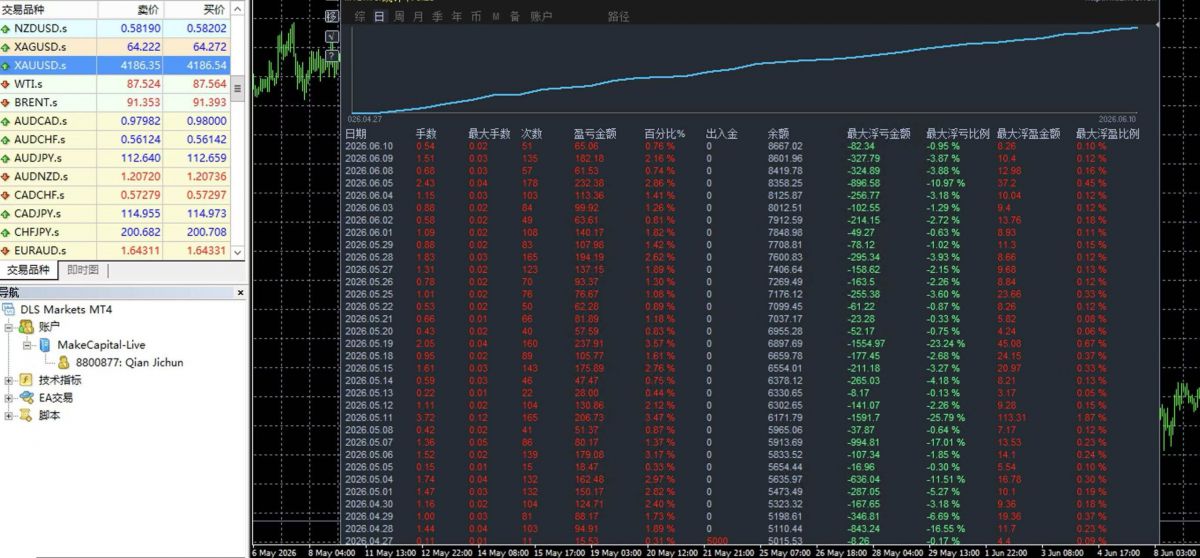Click the 5000 deposit value
The width and height of the screenshot is (1200, 558).
[x=716, y=540]
